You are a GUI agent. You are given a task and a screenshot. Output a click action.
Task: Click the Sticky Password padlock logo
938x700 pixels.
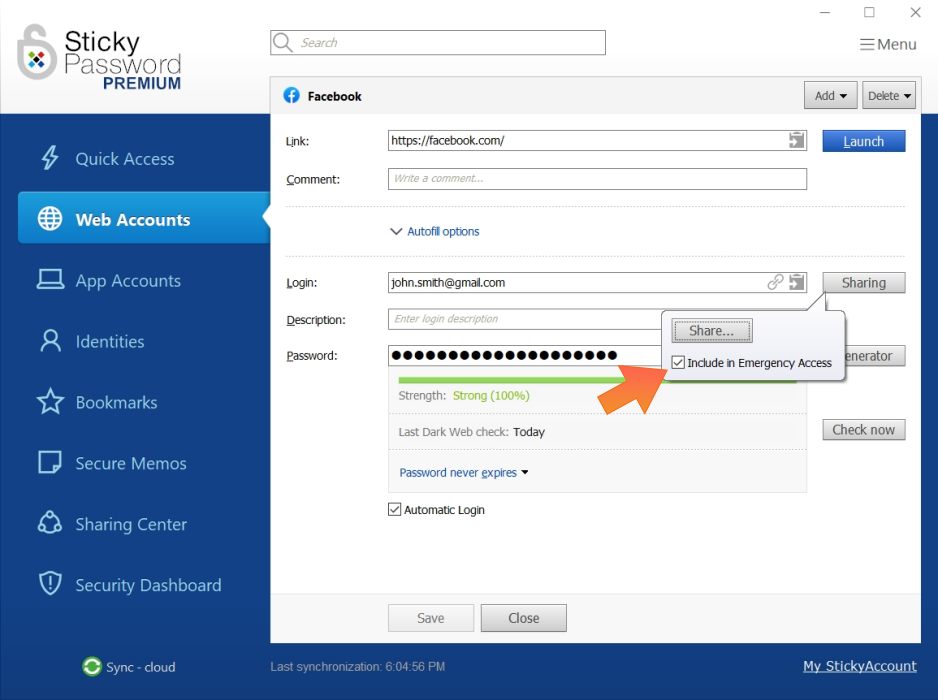click(x=36, y=53)
